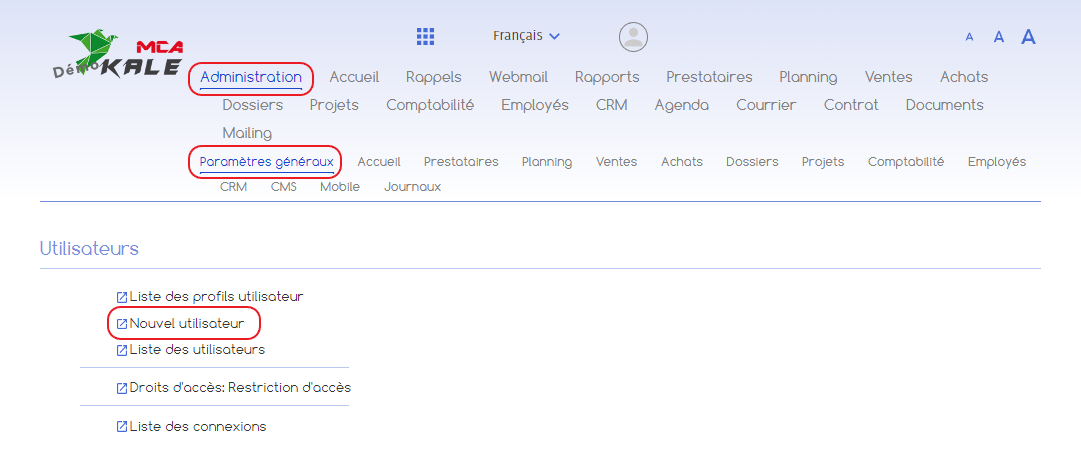Click the user profile avatar icon
The width and height of the screenshot is (1081, 450).
(633, 37)
